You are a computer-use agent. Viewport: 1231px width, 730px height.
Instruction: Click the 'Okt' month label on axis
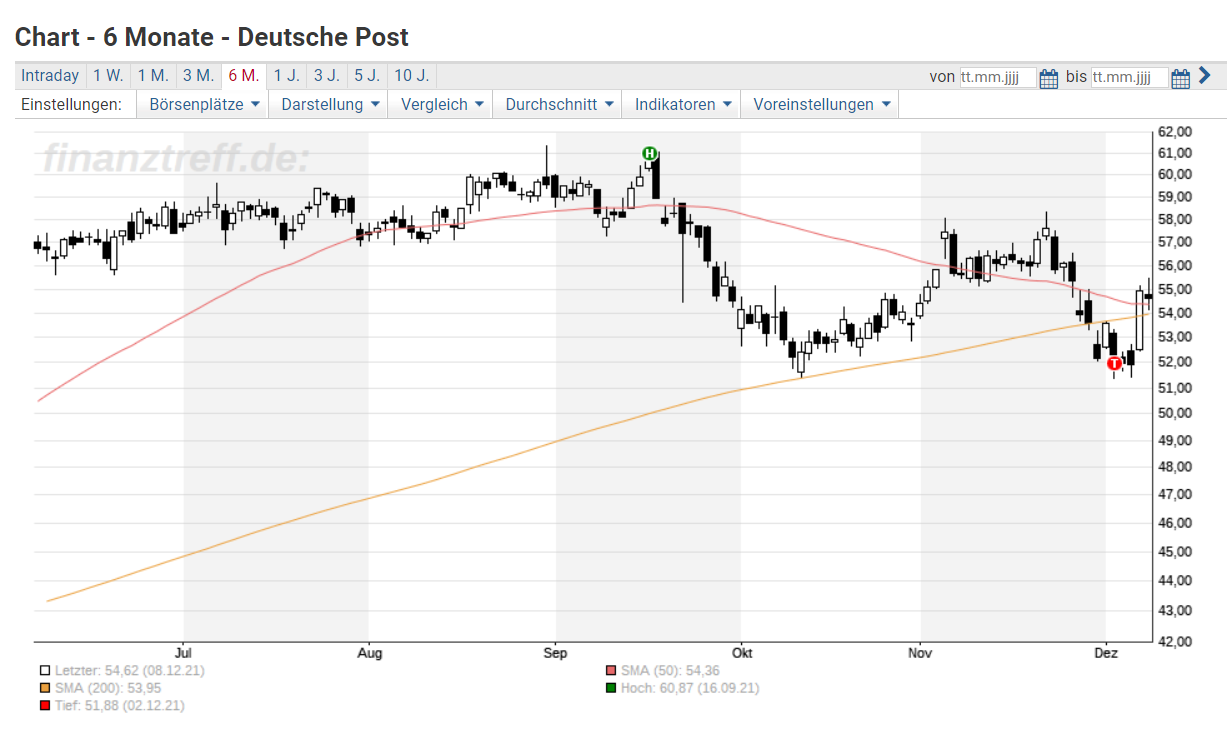pos(741,653)
